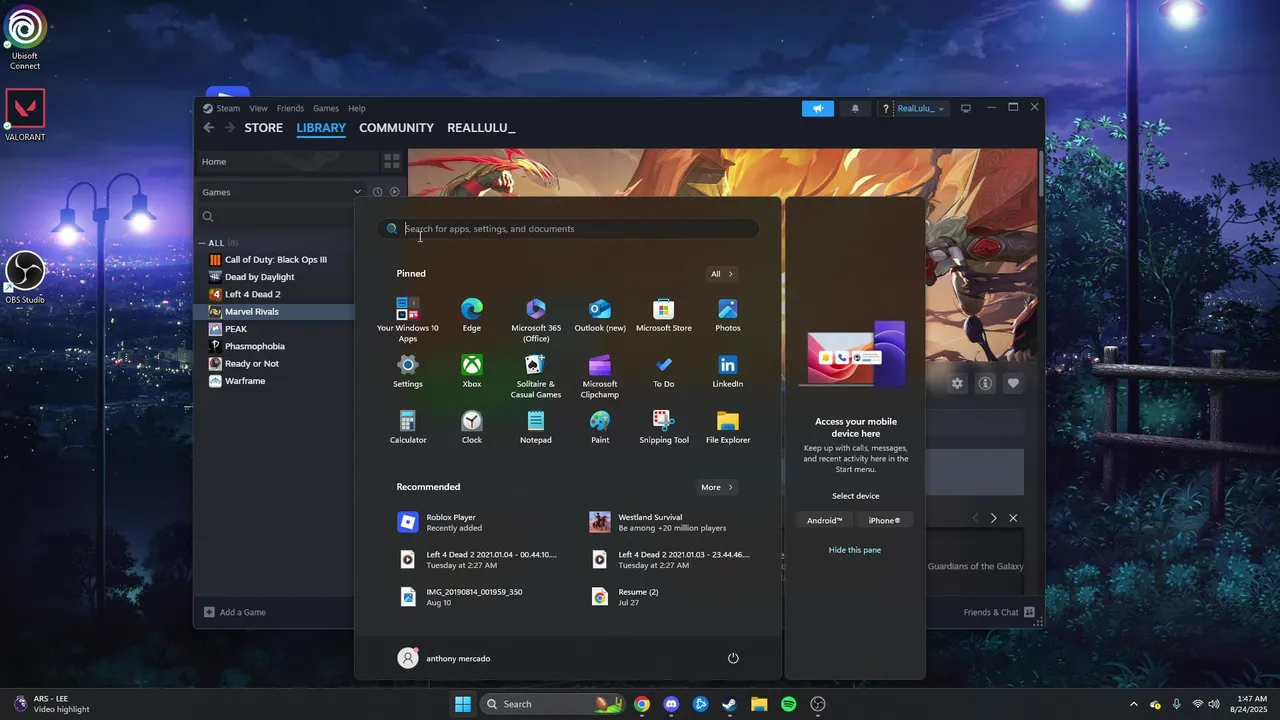
Task: Open VALORANT desktop shortcut
Action: pos(25,115)
